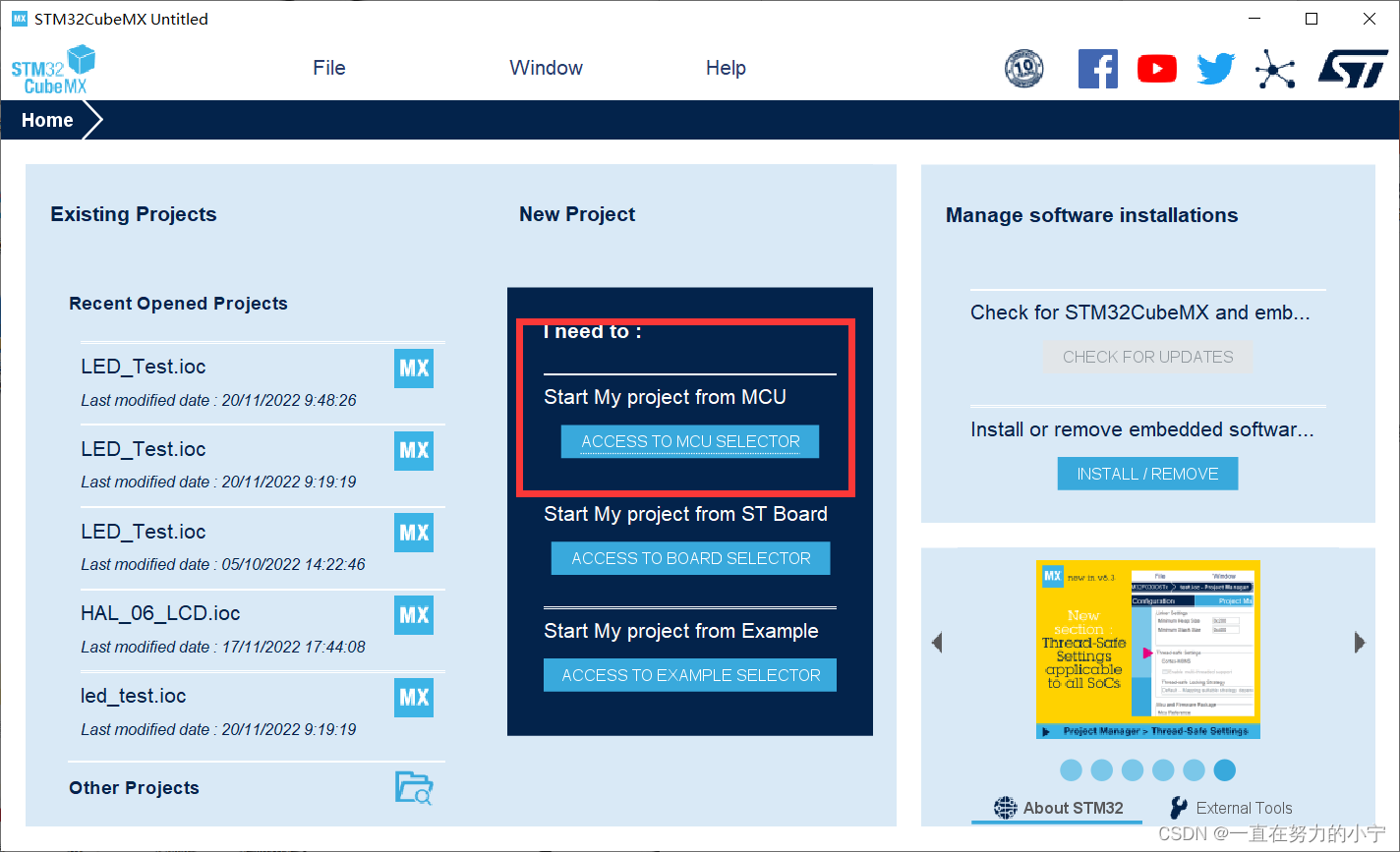The image size is (1400, 852).
Task: Select the sixth carousel dot
Action: (x=1224, y=770)
